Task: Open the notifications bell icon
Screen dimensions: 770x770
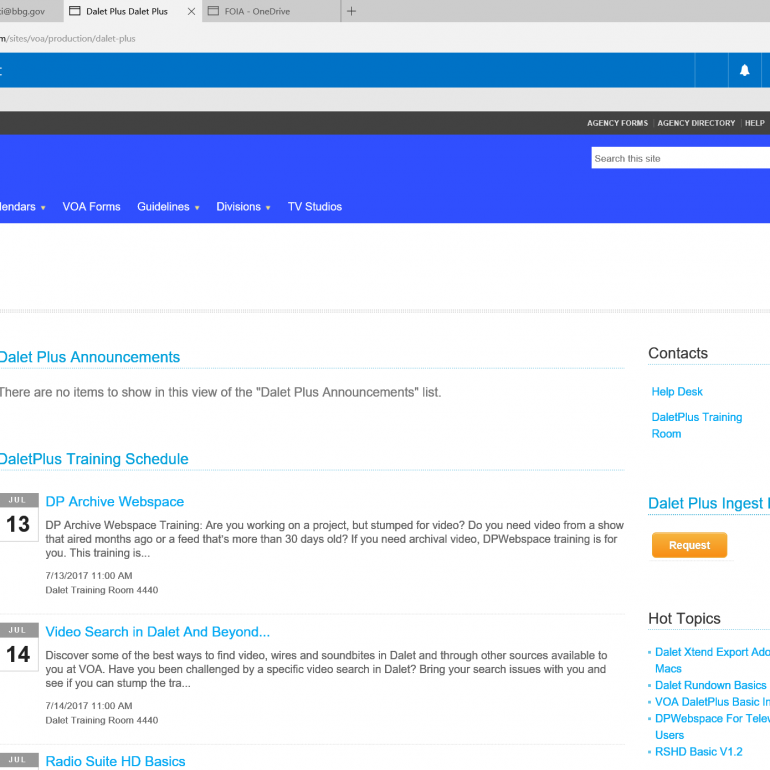Action: [744, 70]
